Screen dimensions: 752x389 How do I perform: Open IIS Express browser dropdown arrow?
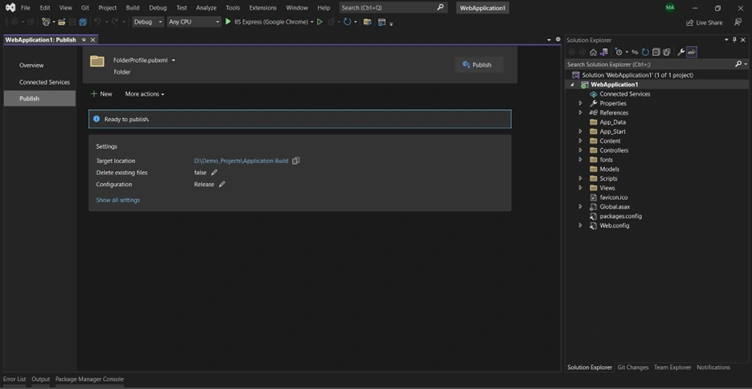tap(312, 22)
